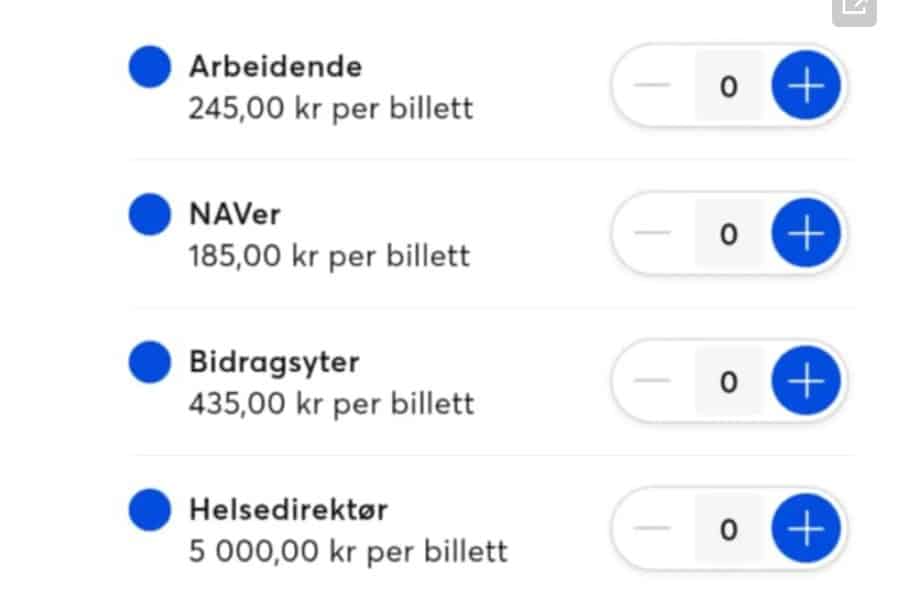
Task: Click the blue dot beside Helsedirektør
Action: pyautogui.click(x=150, y=510)
